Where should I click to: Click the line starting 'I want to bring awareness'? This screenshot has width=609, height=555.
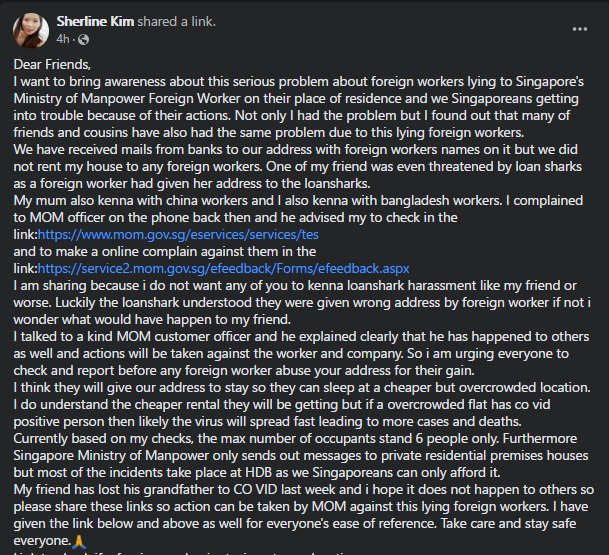pos(299,82)
